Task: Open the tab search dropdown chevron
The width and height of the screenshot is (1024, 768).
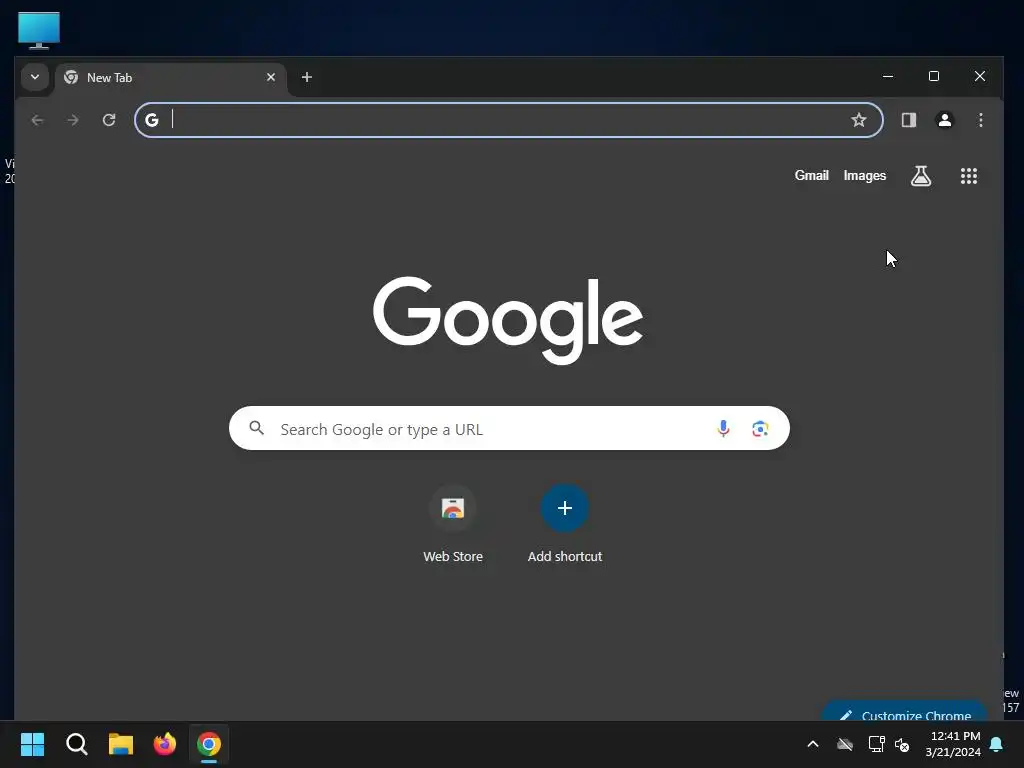Action: (35, 77)
